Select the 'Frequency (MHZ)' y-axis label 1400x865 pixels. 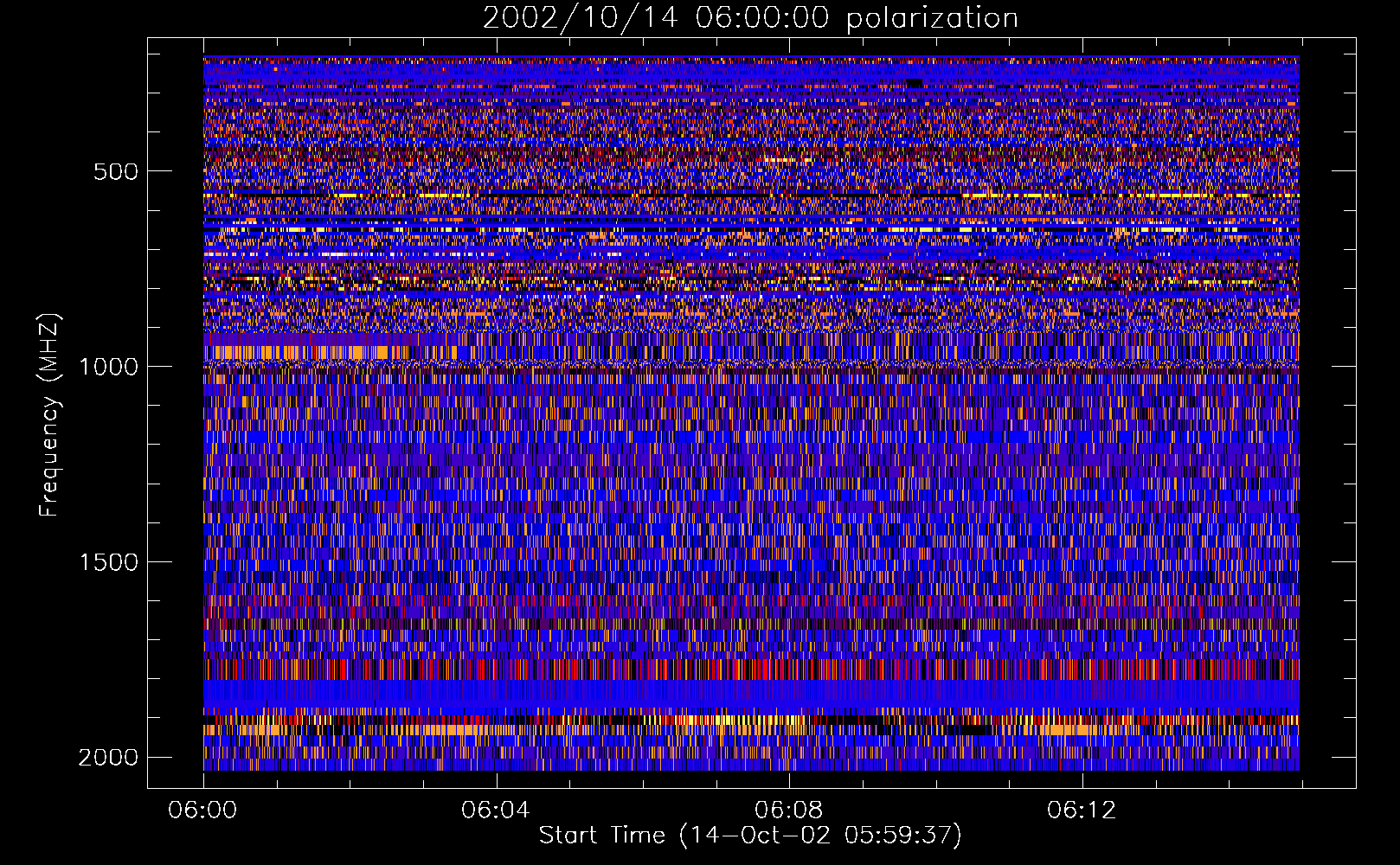pos(50,415)
